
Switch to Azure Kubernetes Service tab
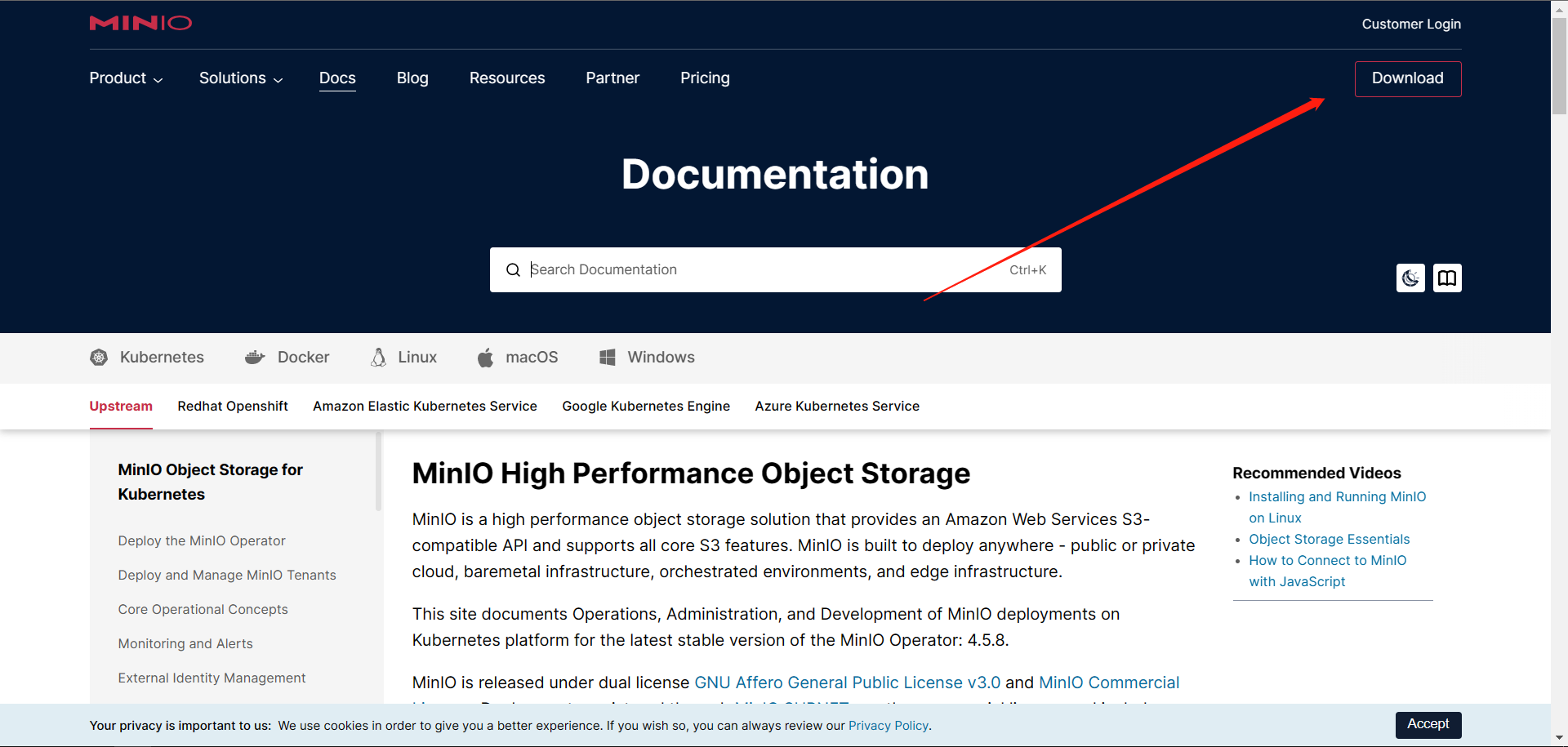837,407
